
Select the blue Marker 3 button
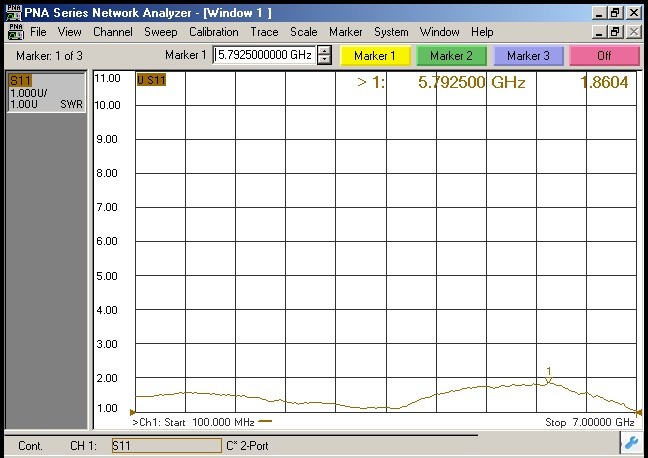pos(529,56)
